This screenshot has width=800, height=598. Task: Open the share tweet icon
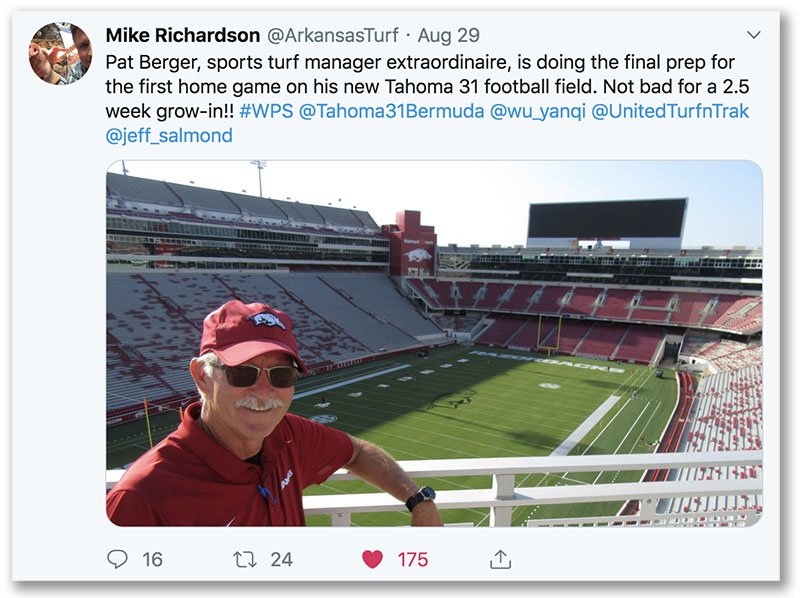click(x=500, y=559)
